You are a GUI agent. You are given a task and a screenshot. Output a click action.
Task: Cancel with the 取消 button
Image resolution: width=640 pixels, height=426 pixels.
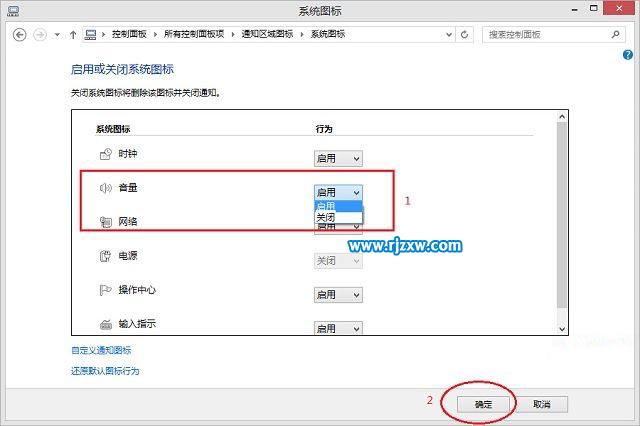pos(542,404)
